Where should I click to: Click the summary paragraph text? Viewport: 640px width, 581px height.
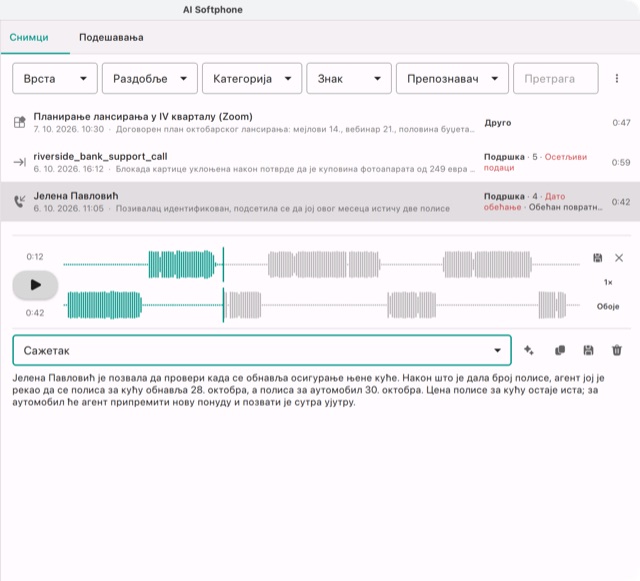coord(308,390)
